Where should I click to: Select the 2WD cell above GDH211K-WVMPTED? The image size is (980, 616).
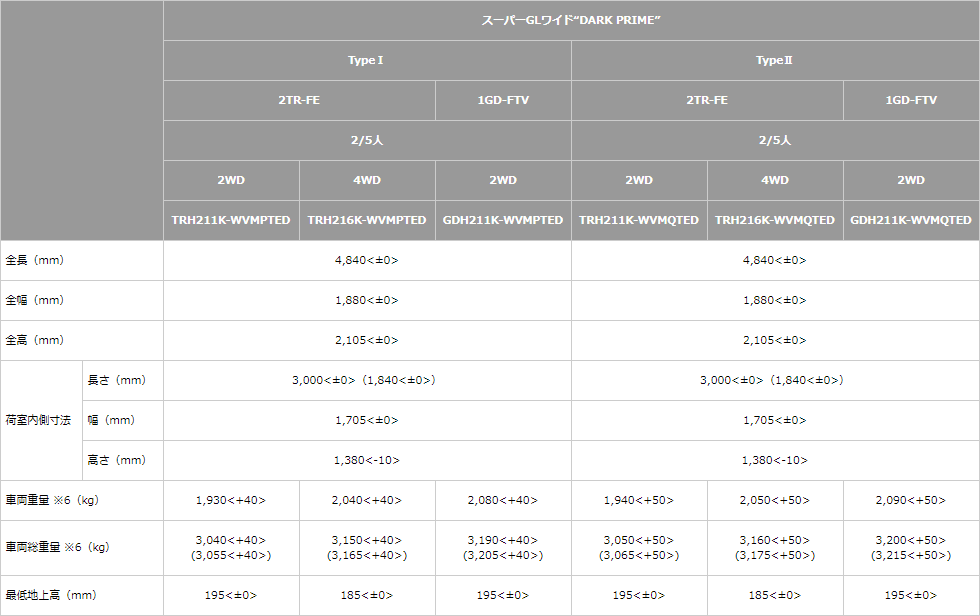click(503, 180)
